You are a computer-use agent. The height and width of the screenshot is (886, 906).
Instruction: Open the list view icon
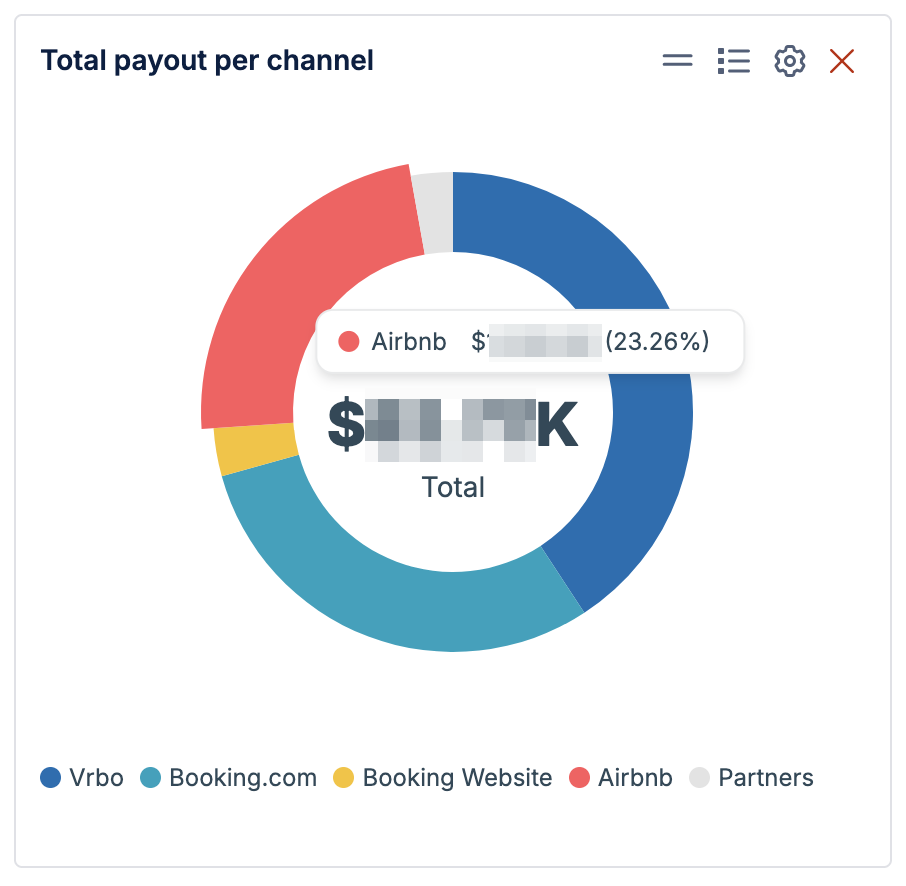coord(734,61)
